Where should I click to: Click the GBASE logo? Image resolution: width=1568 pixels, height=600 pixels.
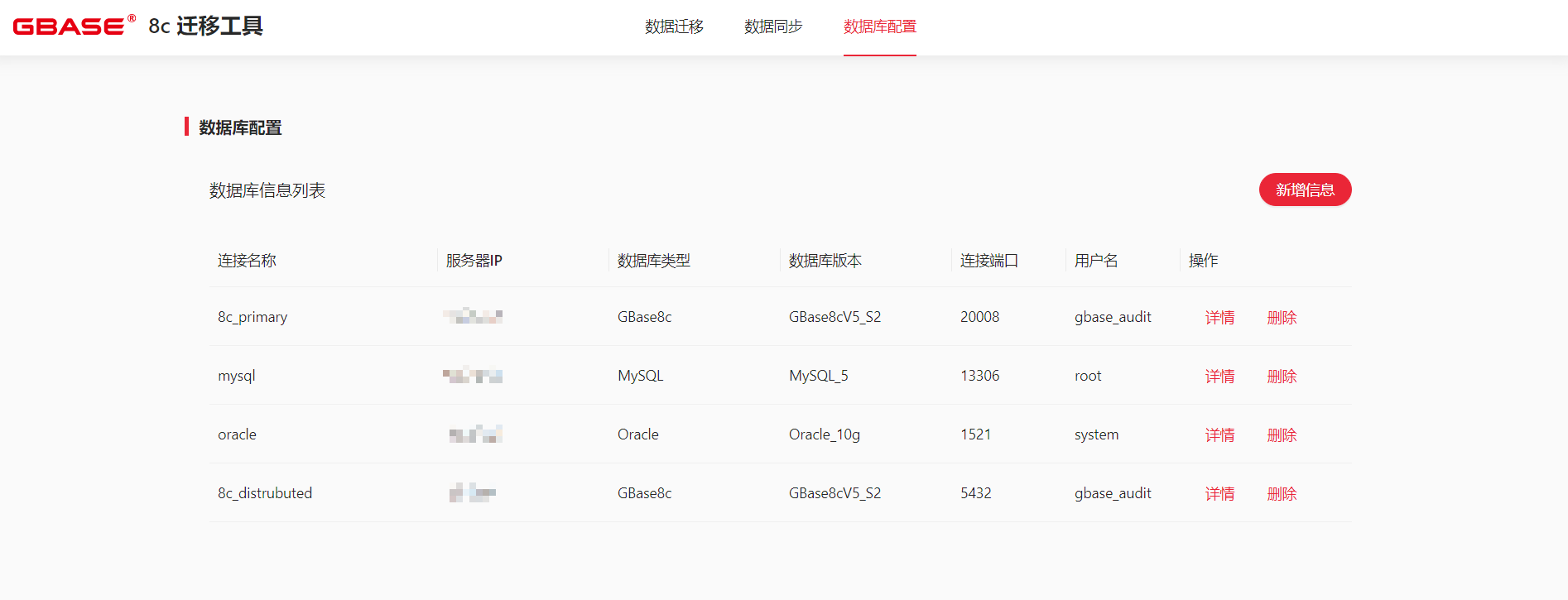[x=75, y=26]
